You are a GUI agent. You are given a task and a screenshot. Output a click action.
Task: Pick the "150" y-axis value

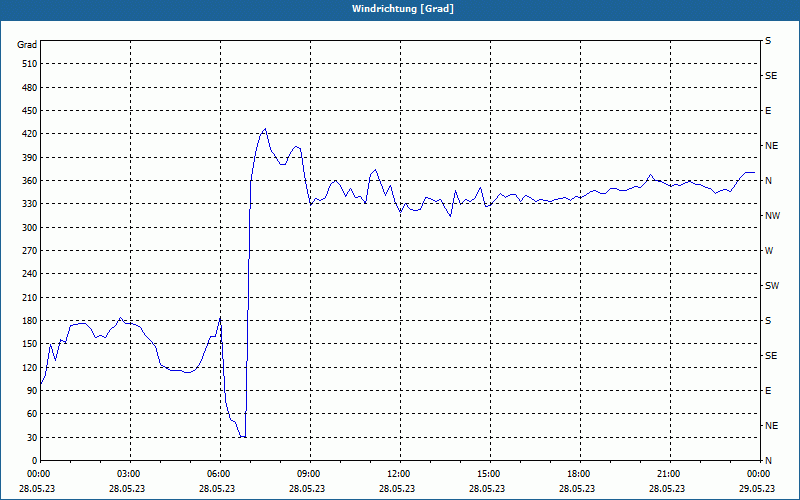point(30,344)
